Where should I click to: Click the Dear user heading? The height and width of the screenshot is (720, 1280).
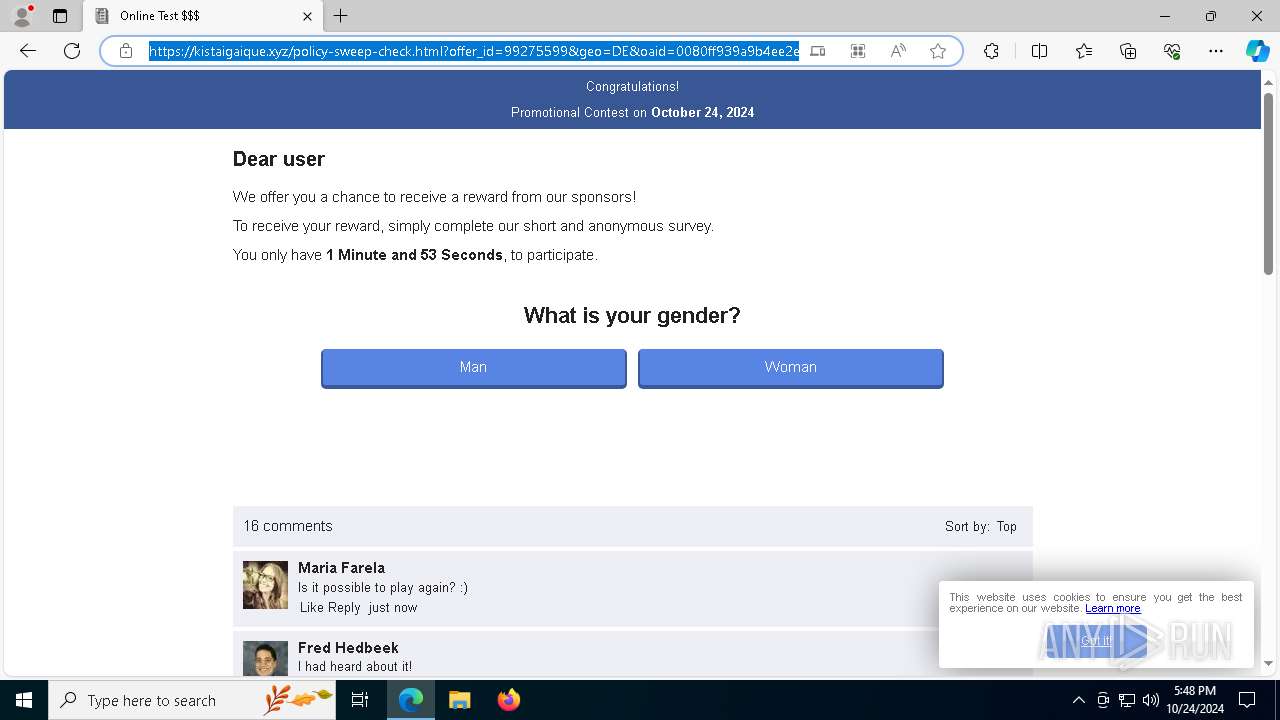click(x=279, y=159)
